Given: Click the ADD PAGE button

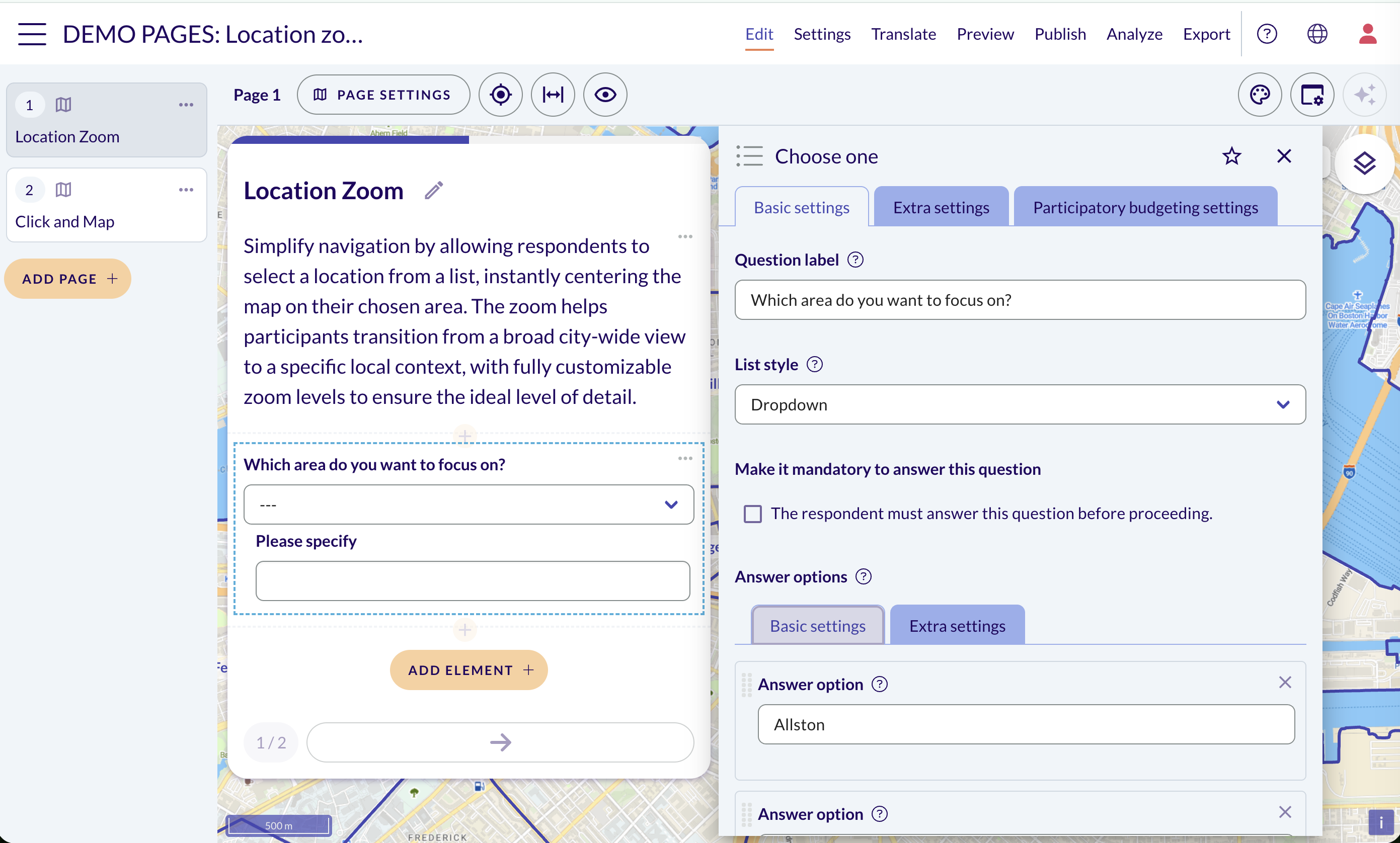Looking at the screenshot, I should coord(67,278).
